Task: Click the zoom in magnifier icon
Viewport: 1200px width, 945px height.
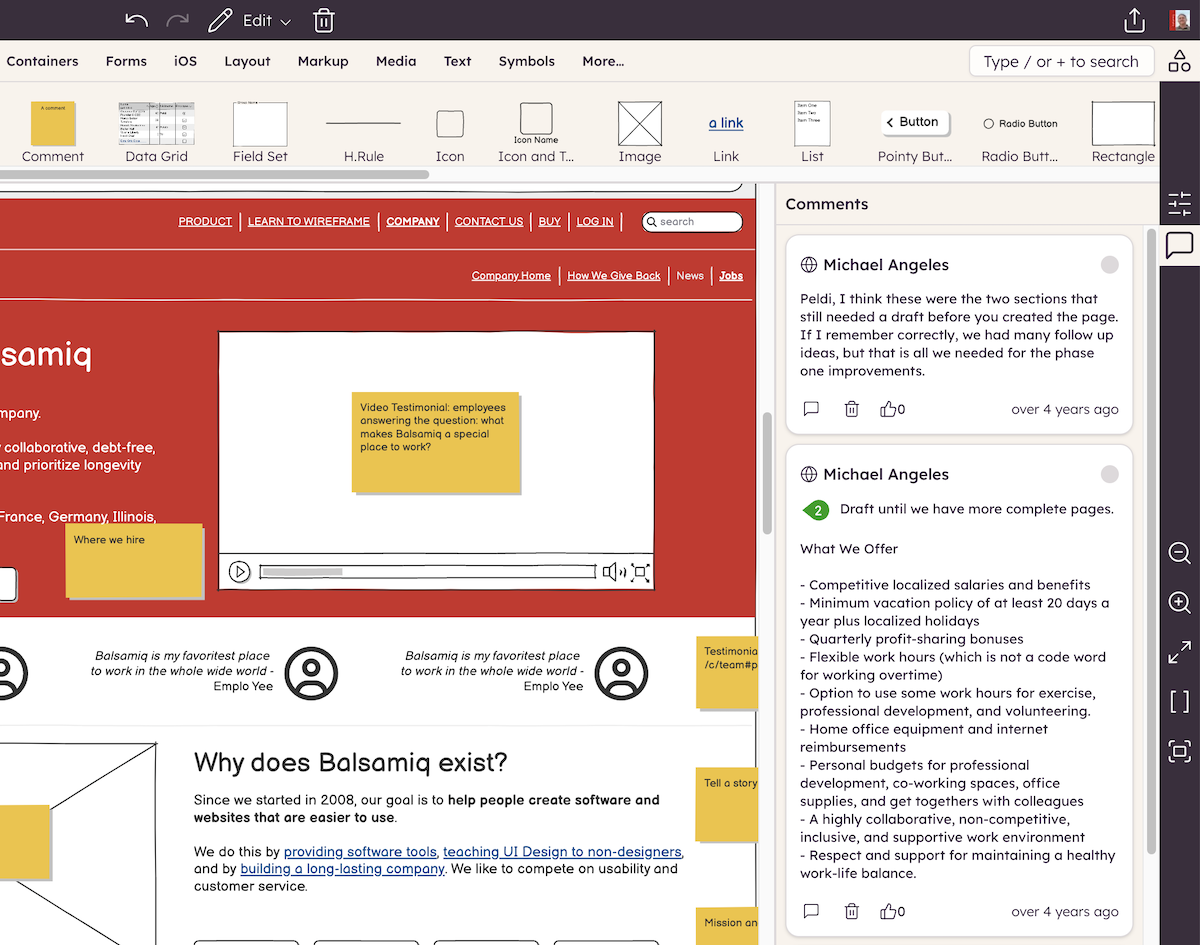Action: (1180, 602)
